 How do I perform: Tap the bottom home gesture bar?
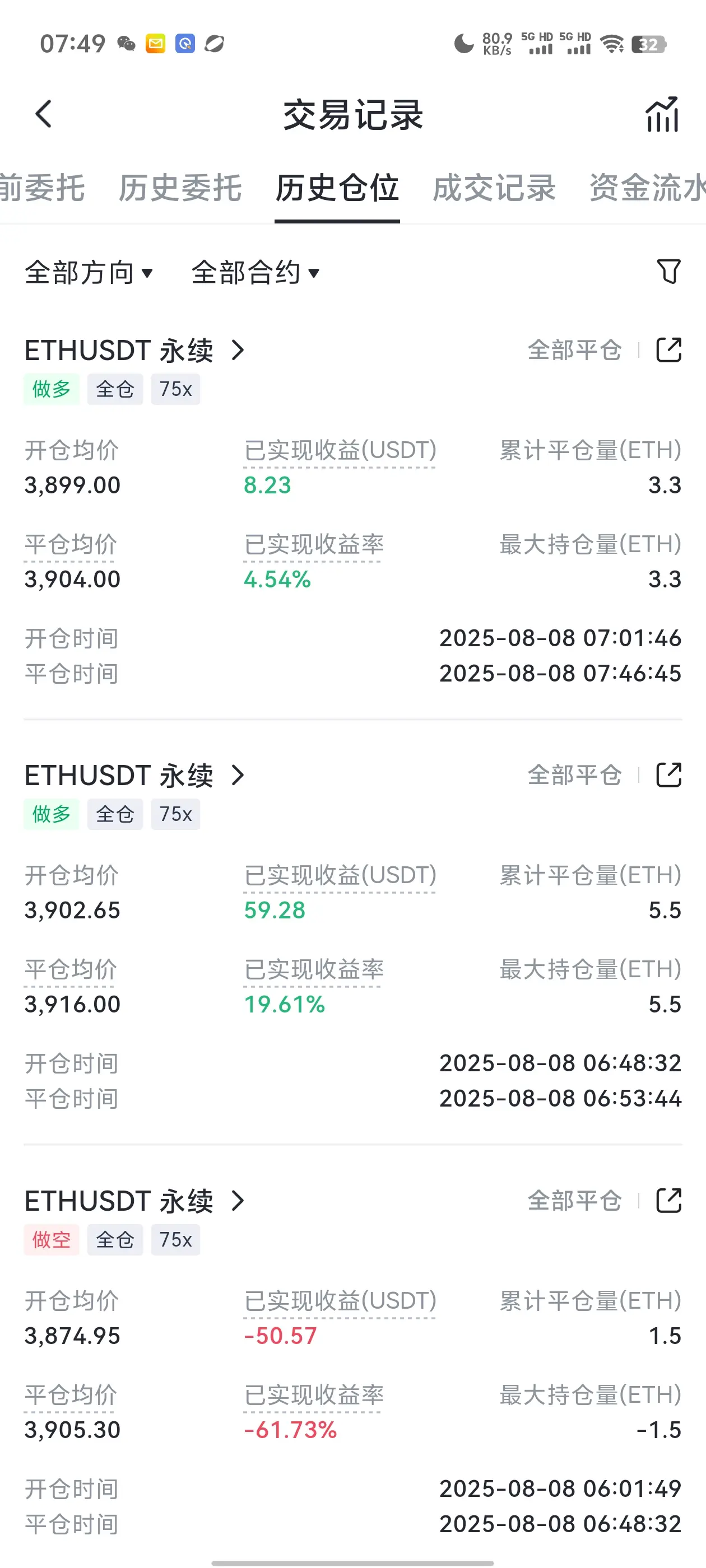click(x=352, y=1562)
